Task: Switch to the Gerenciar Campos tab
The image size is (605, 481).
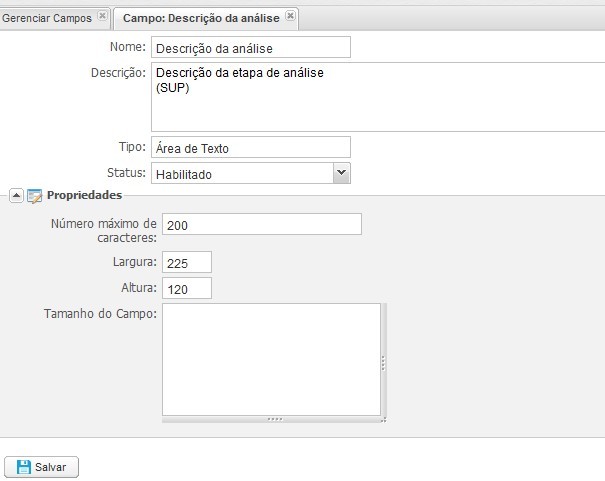Action: [47, 18]
